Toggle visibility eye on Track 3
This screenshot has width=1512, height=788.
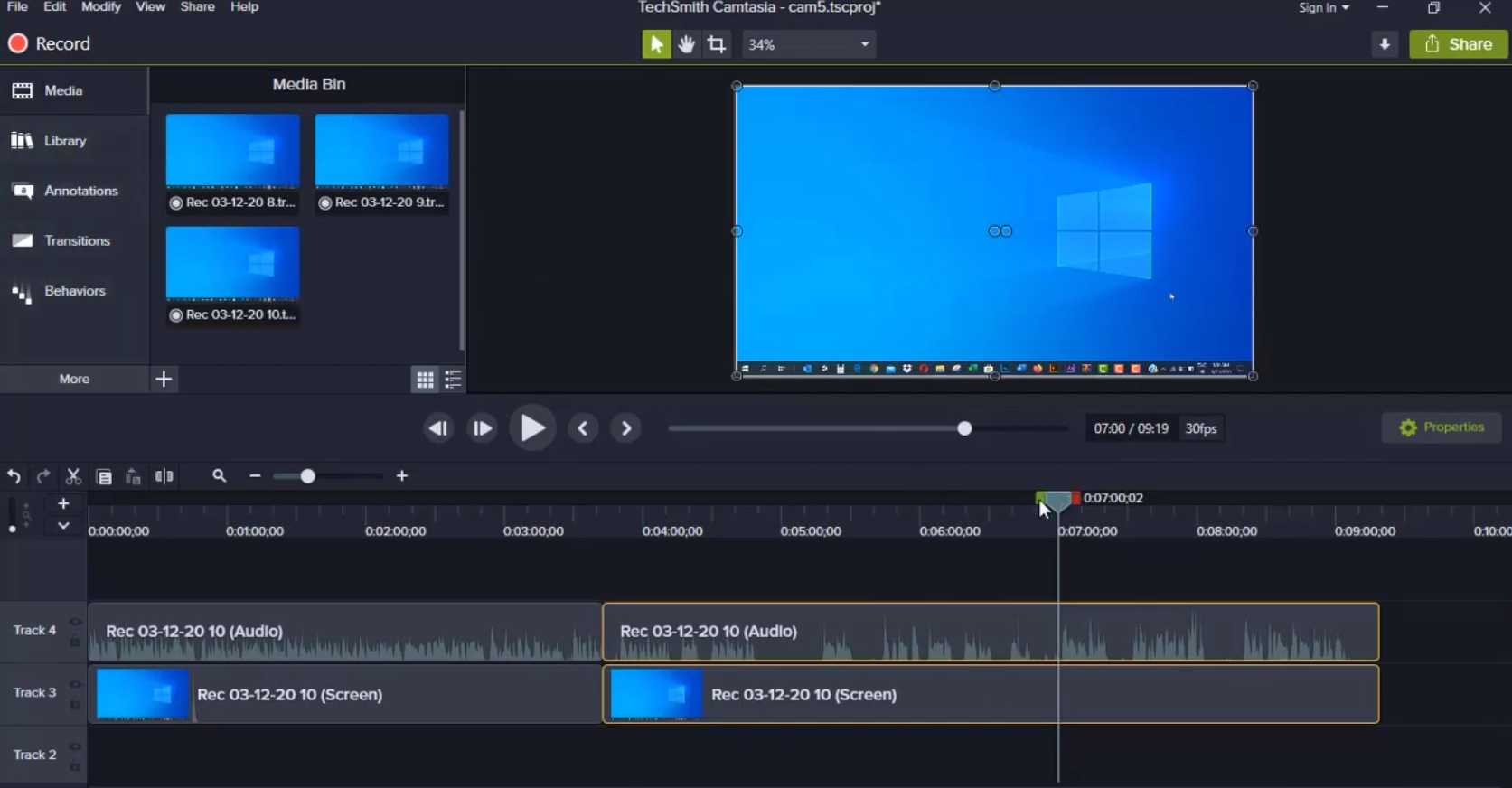(x=76, y=684)
